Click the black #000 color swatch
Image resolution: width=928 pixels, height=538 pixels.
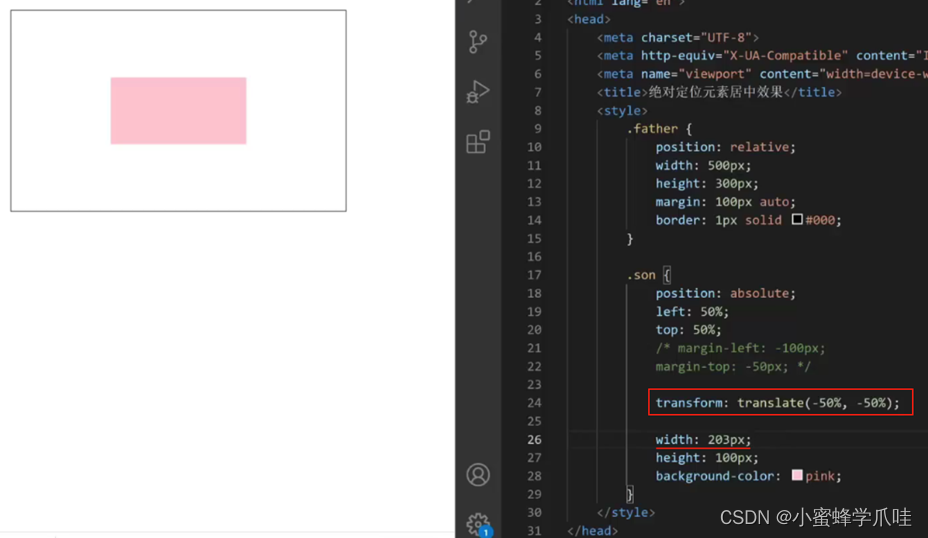pyautogui.click(x=797, y=220)
